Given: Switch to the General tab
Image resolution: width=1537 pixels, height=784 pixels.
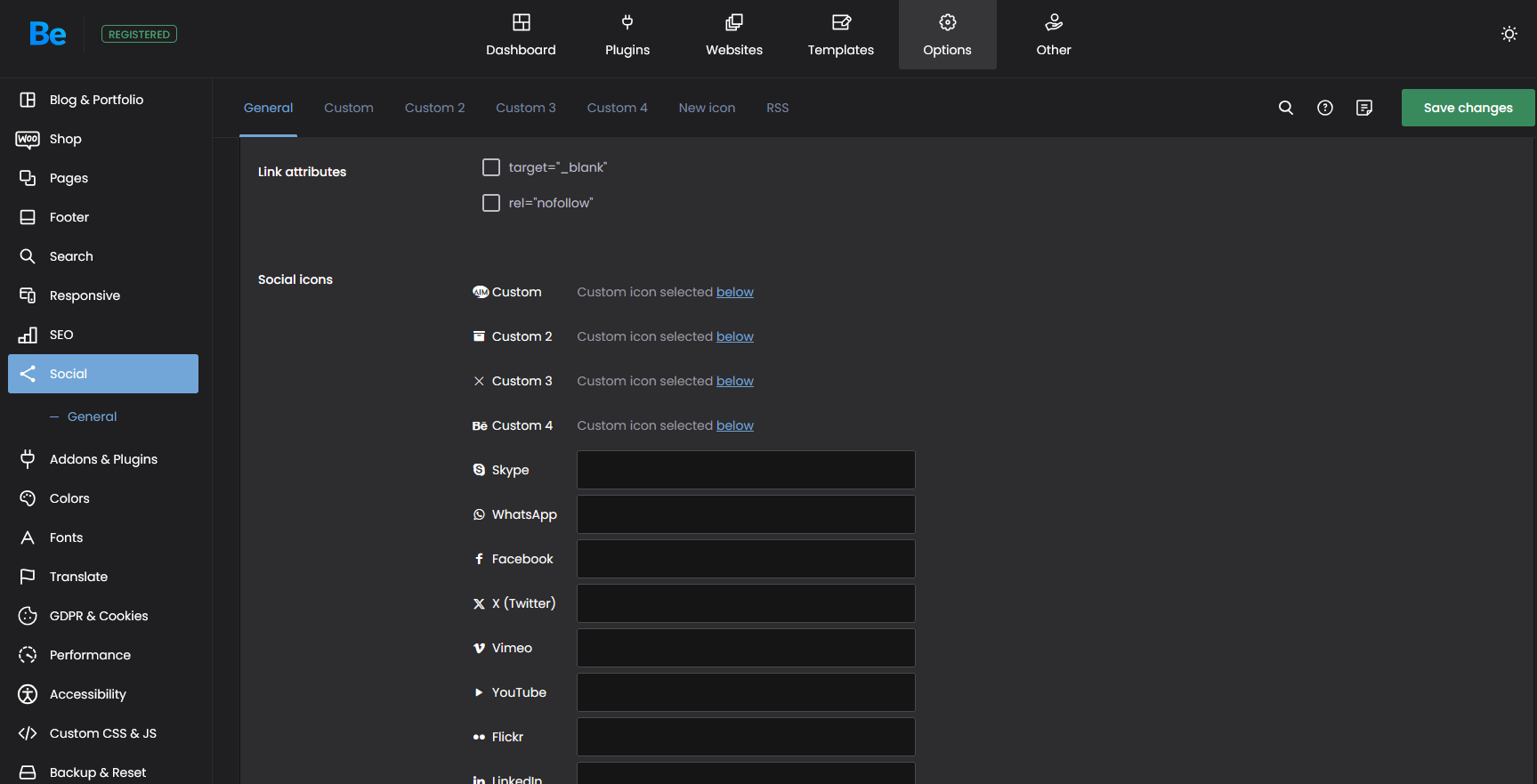Looking at the screenshot, I should [x=268, y=108].
